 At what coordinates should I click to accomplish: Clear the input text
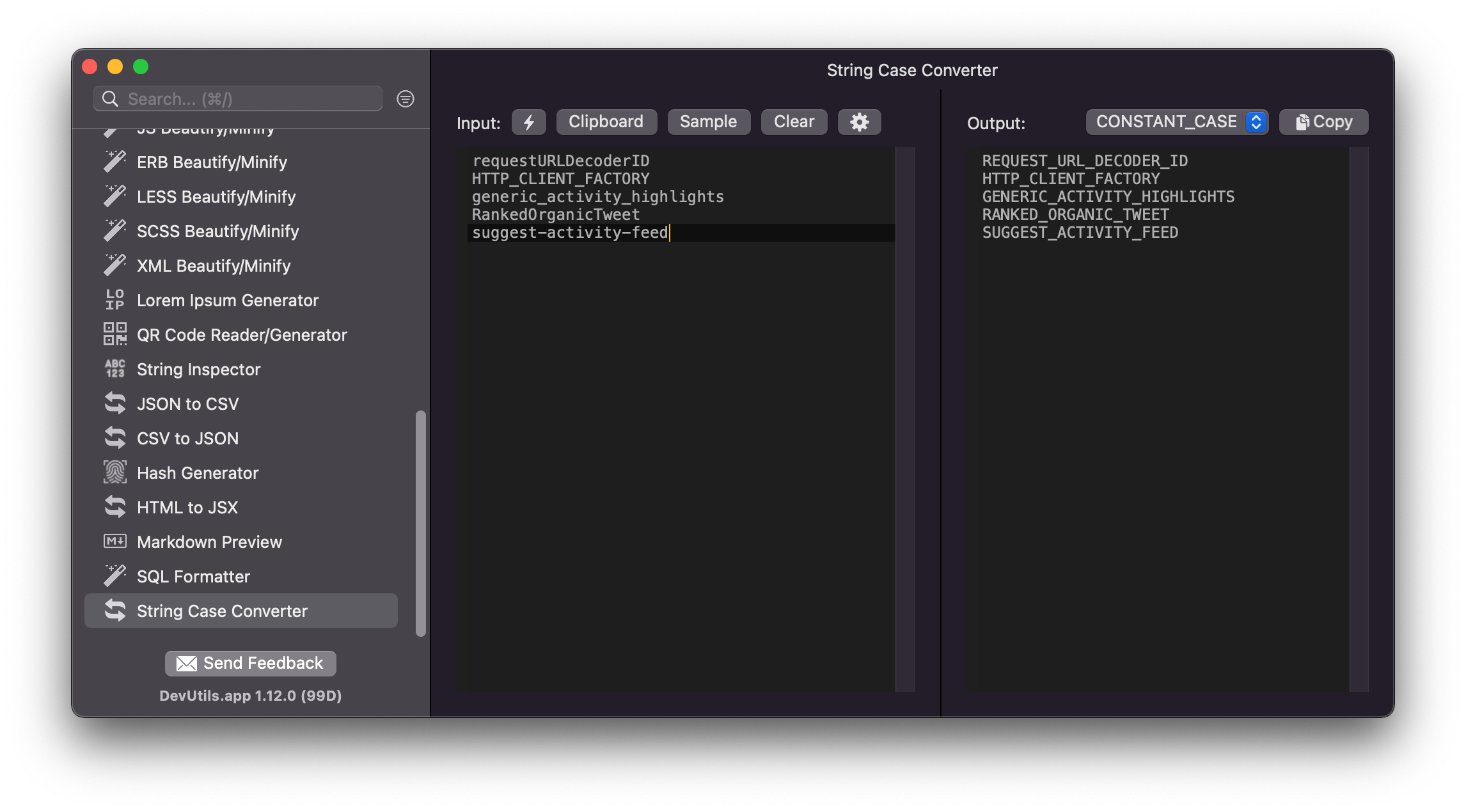tap(794, 121)
